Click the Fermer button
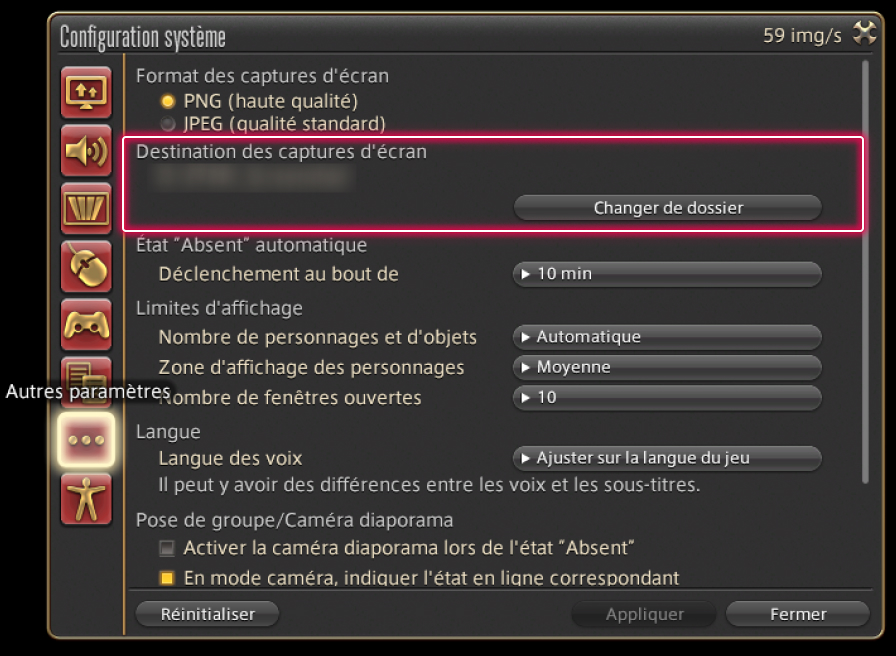The height and width of the screenshot is (656, 896). point(797,614)
